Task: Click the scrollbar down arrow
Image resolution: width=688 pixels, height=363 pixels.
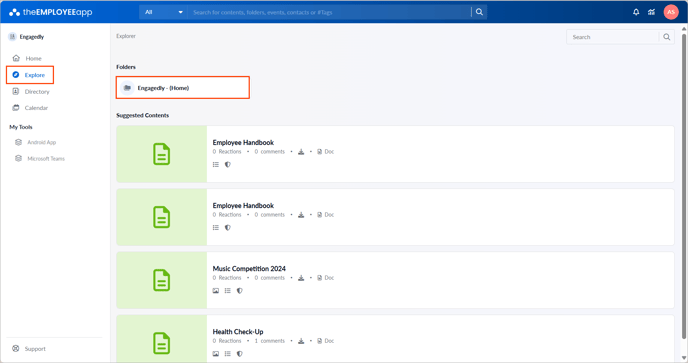Action: [684, 358]
